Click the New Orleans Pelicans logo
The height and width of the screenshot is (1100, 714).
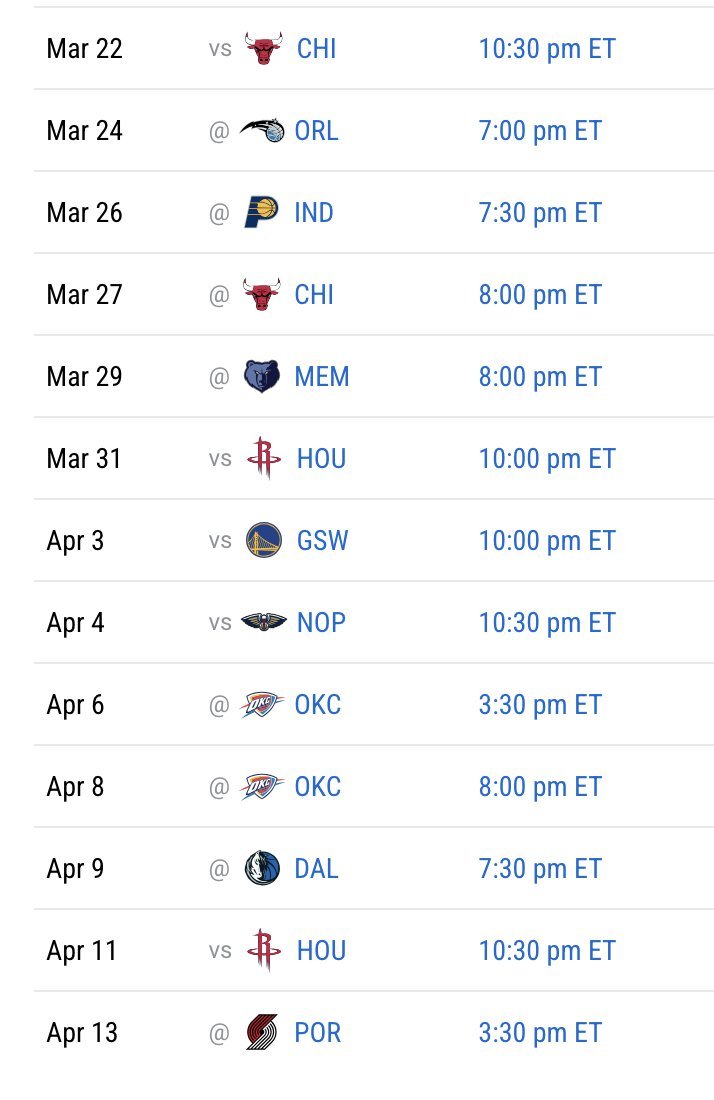click(264, 622)
